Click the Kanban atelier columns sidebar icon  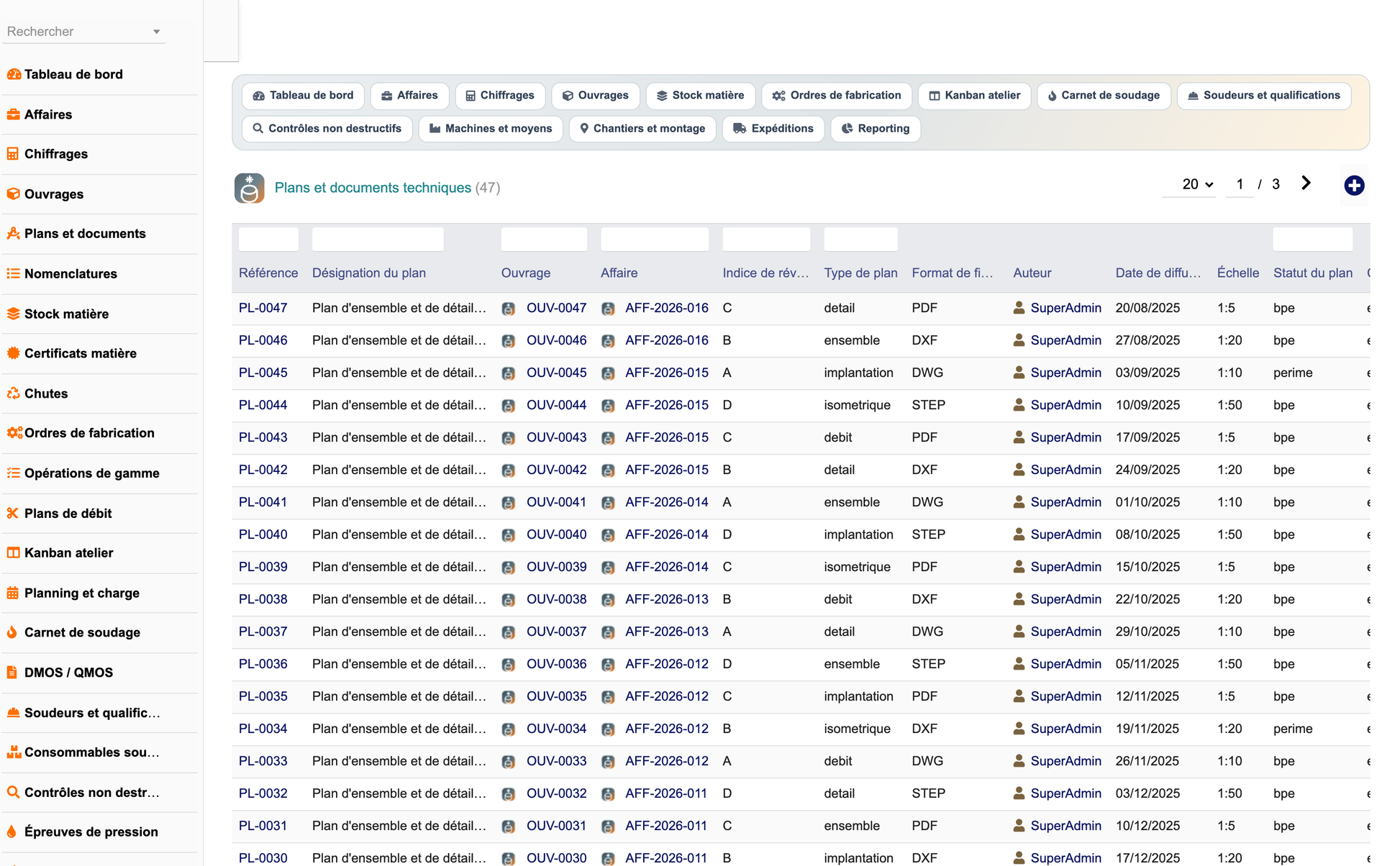coord(14,553)
